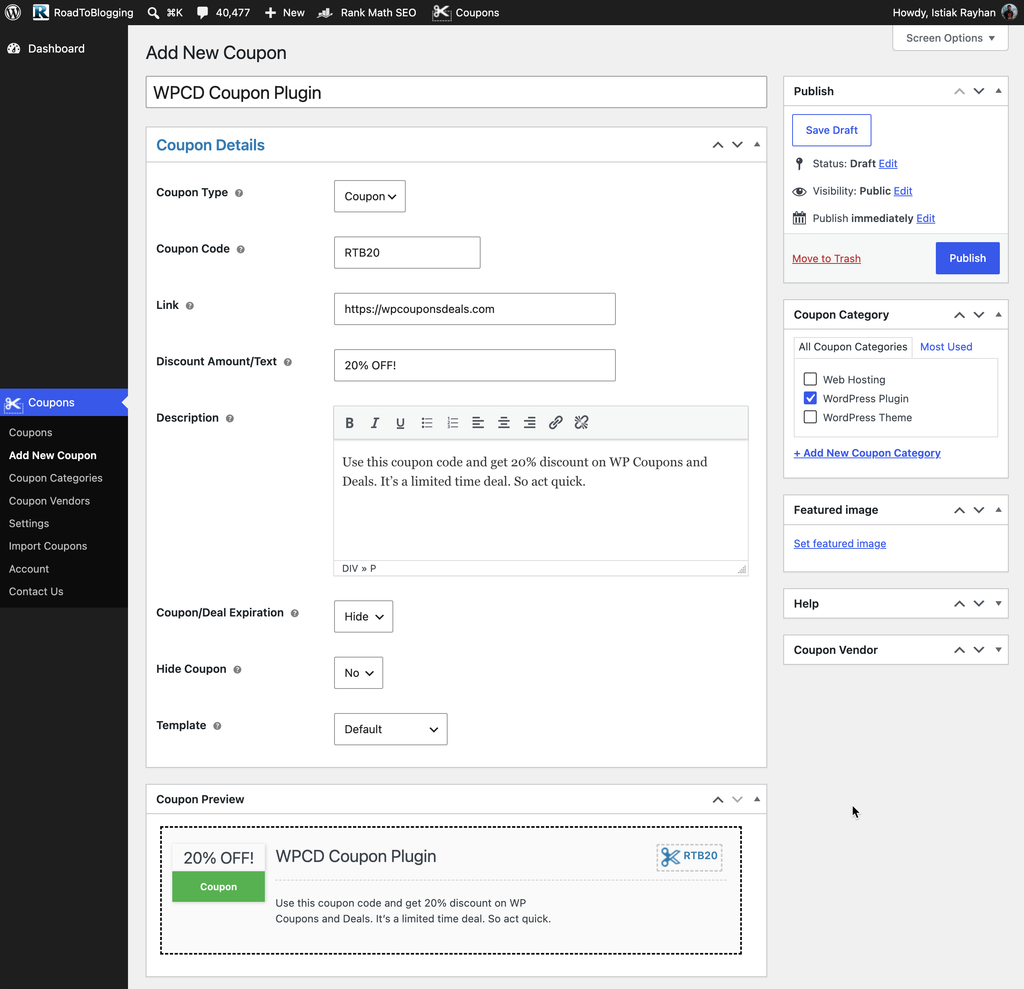Switch to Most Used categories tab

point(946,347)
